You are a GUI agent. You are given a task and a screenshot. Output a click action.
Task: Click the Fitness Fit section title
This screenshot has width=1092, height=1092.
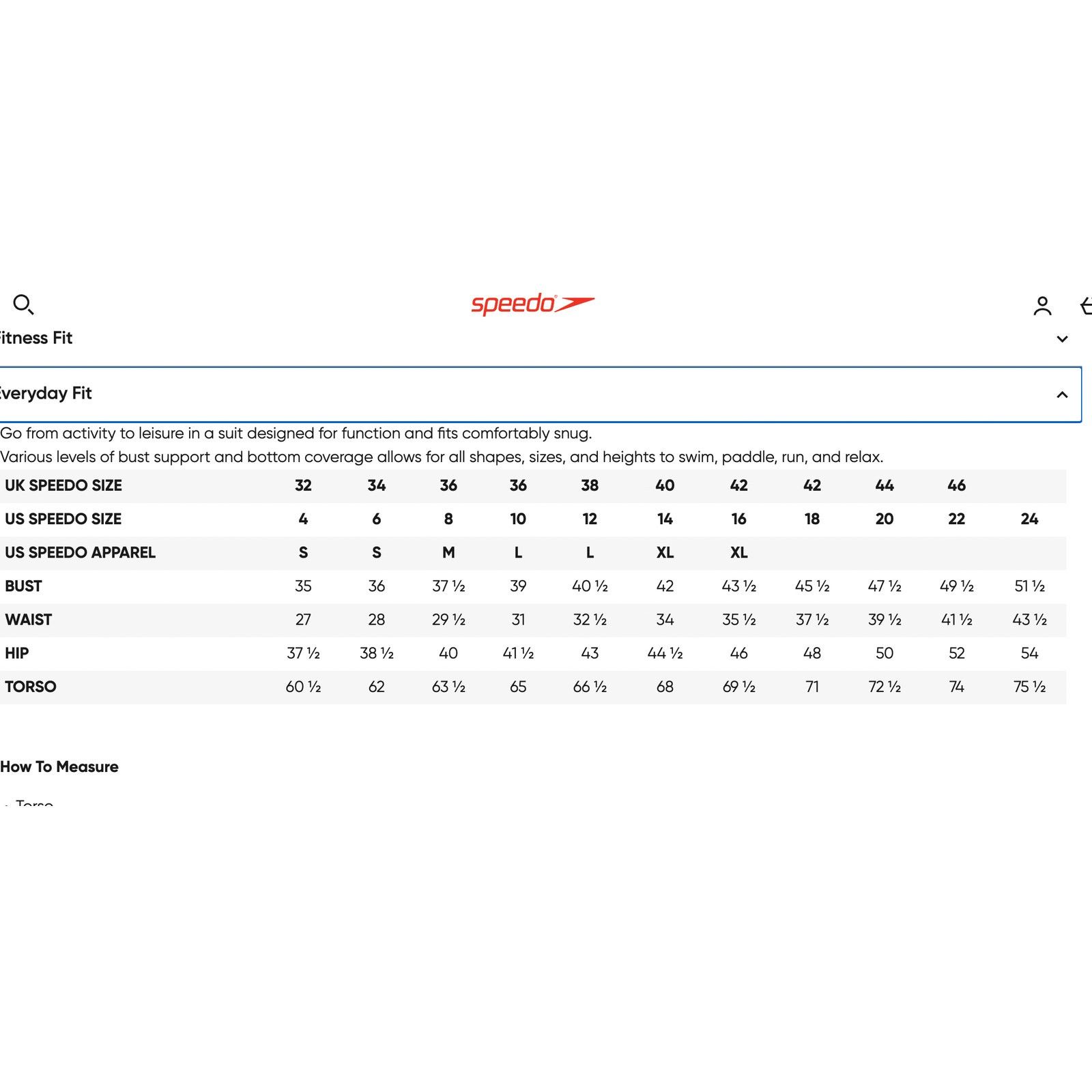click(36, 338)
